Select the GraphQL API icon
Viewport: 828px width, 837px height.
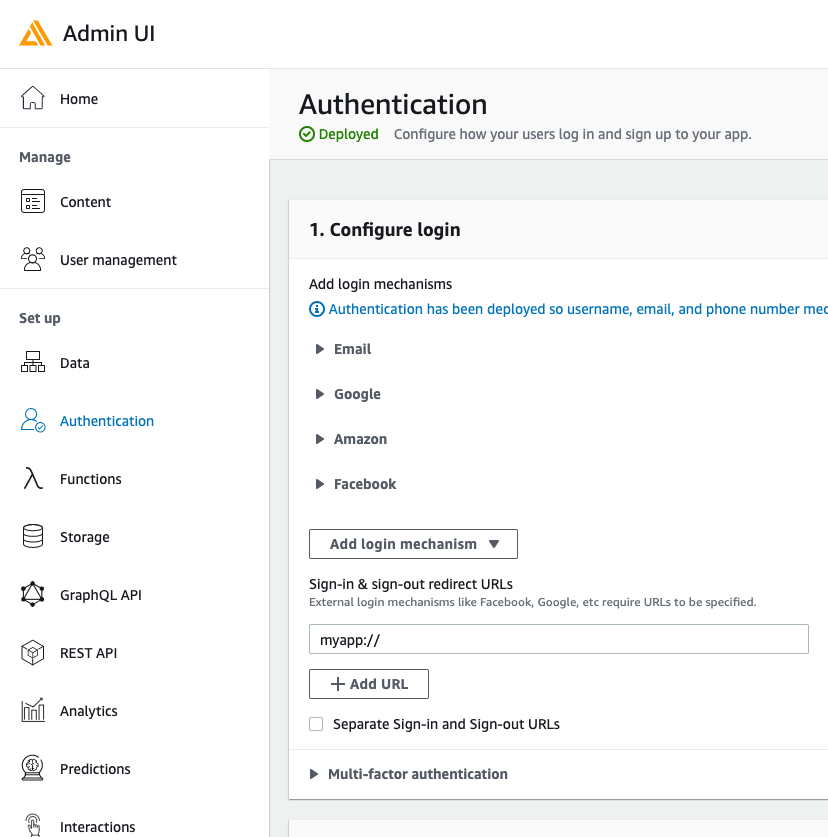(x=33, y=594)
